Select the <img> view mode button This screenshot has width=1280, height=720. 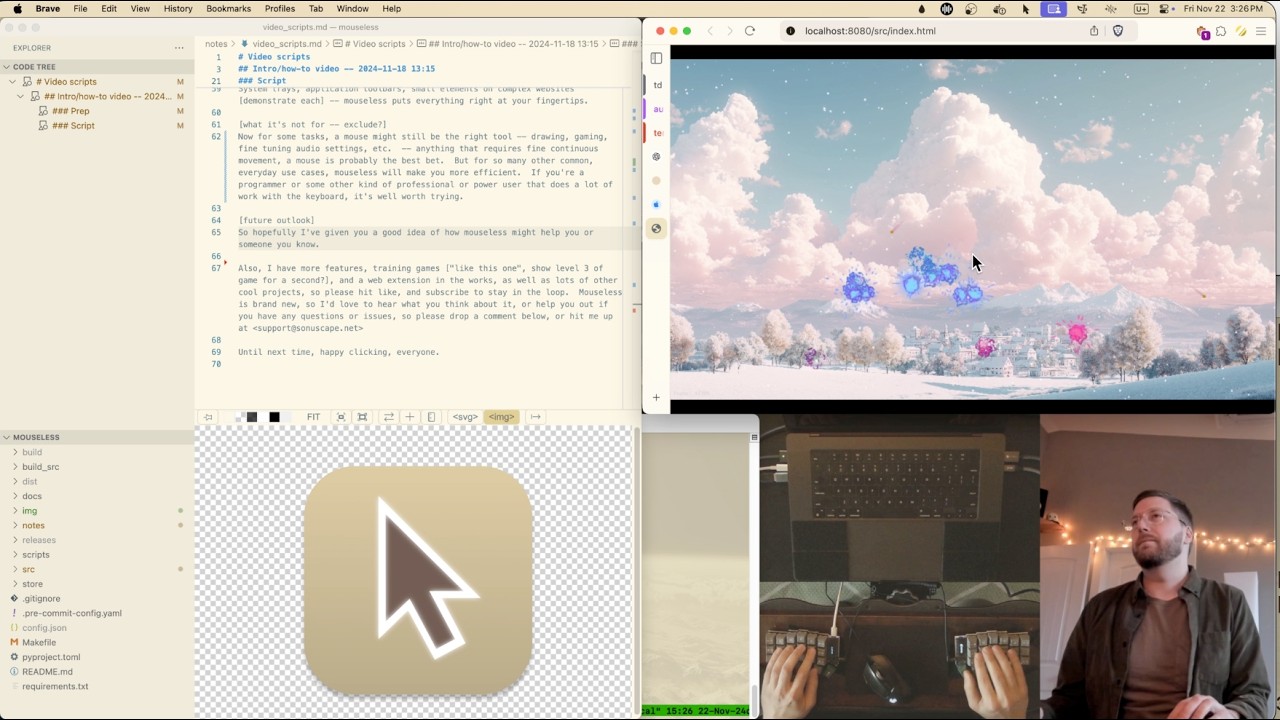tap(501, 417)
